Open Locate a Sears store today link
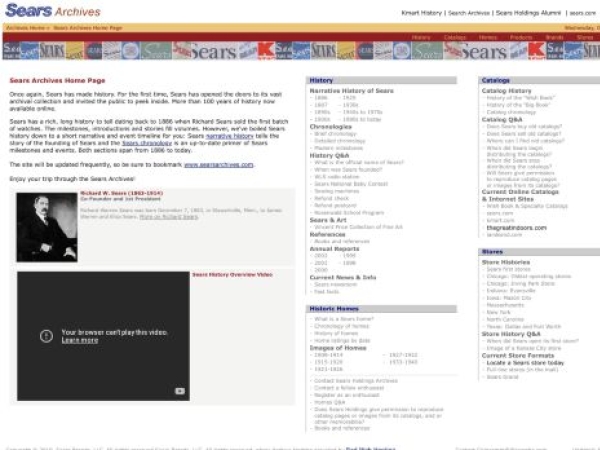 coord(525,363)
